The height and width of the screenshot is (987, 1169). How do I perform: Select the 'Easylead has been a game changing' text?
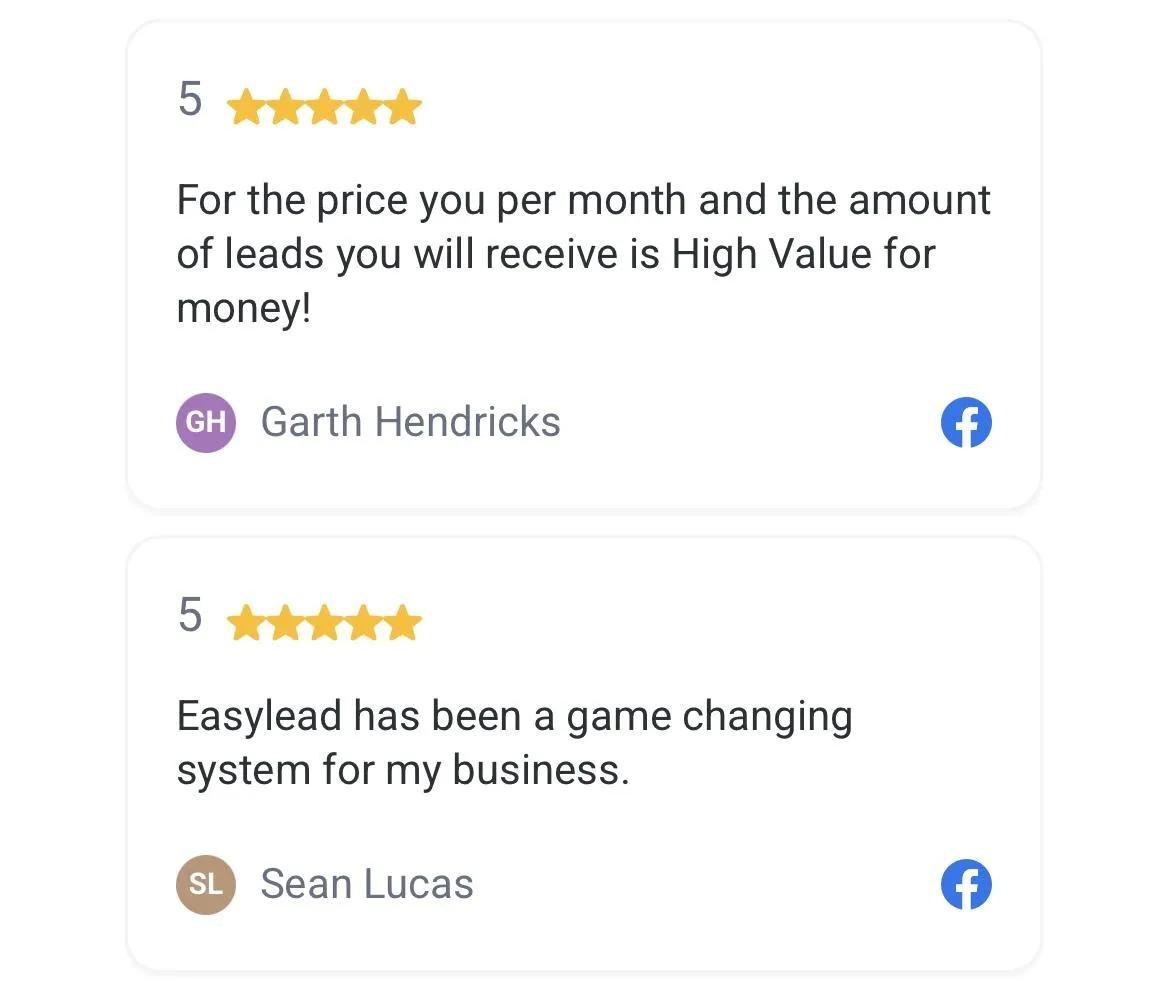pyautogui.click(x=514, y=716)
